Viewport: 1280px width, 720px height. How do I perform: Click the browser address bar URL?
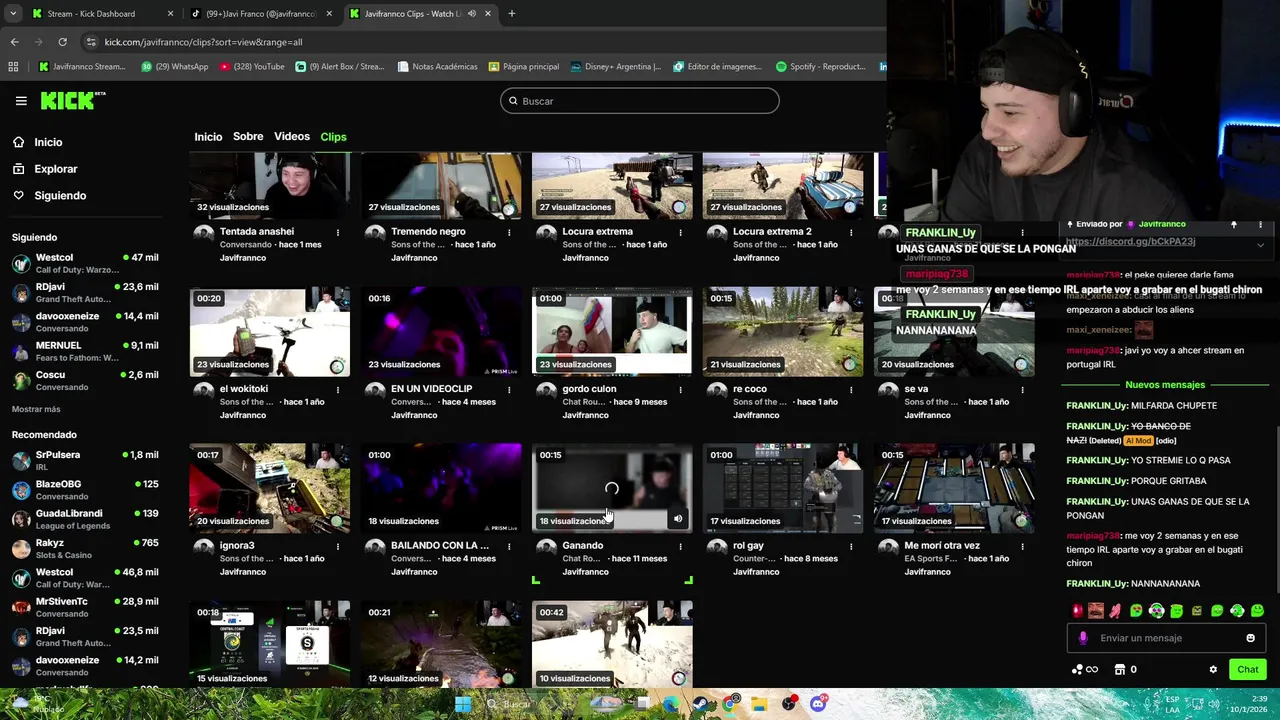[x=203, y=42]
